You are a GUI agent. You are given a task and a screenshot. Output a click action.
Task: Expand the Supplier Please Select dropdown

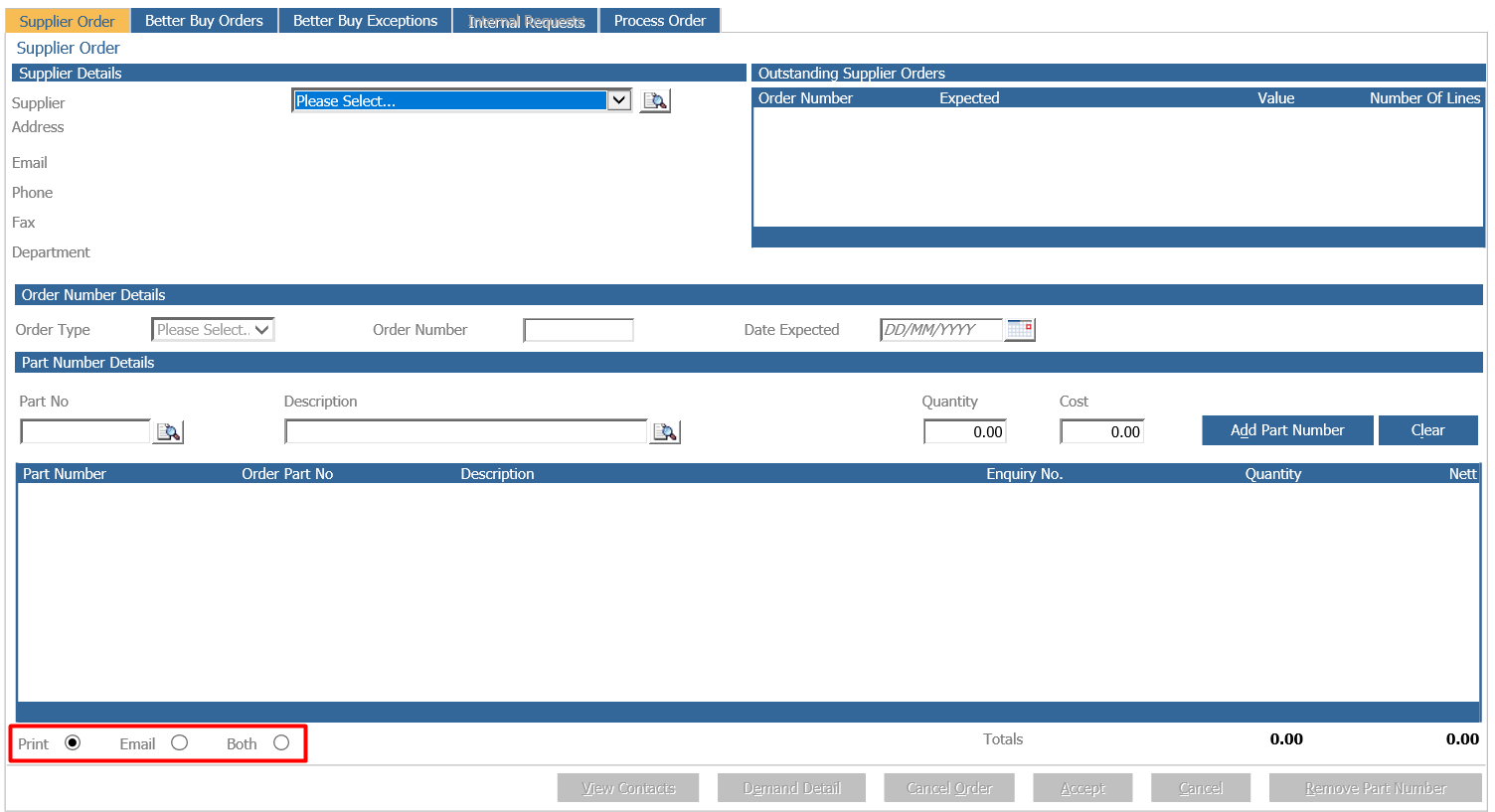click(462, 100)
